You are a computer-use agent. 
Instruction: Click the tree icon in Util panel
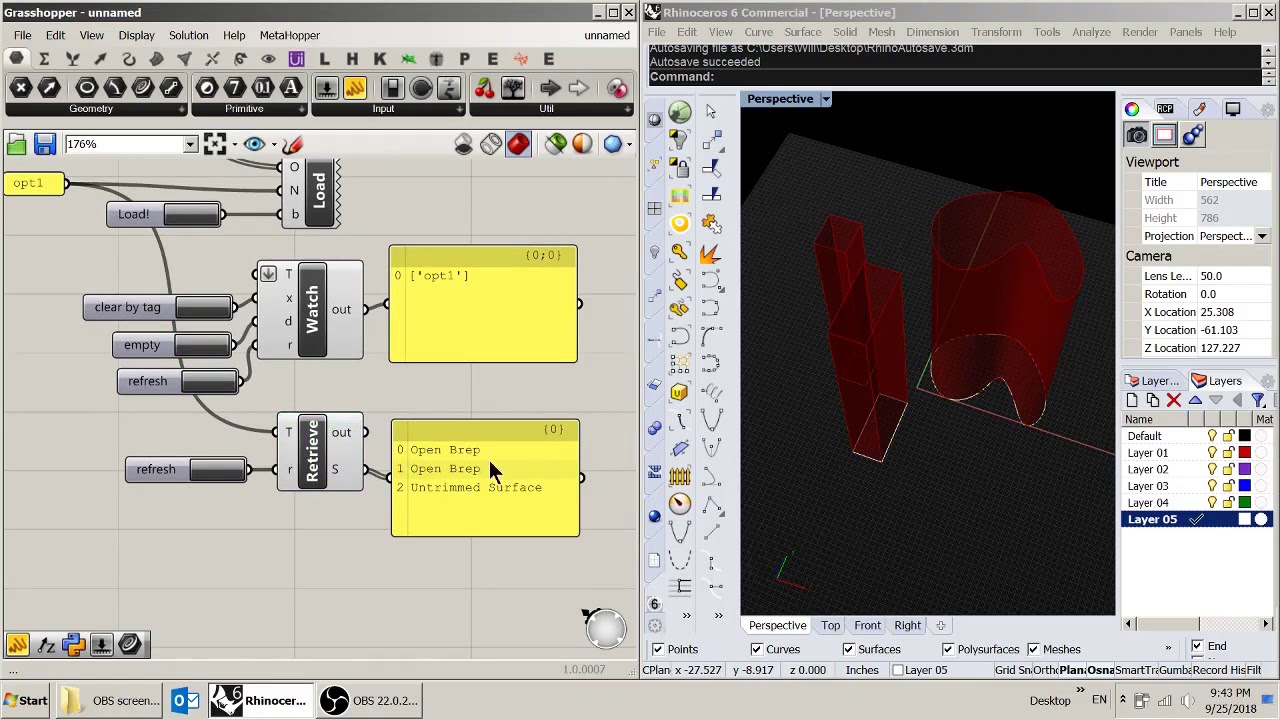coord(513,88)
